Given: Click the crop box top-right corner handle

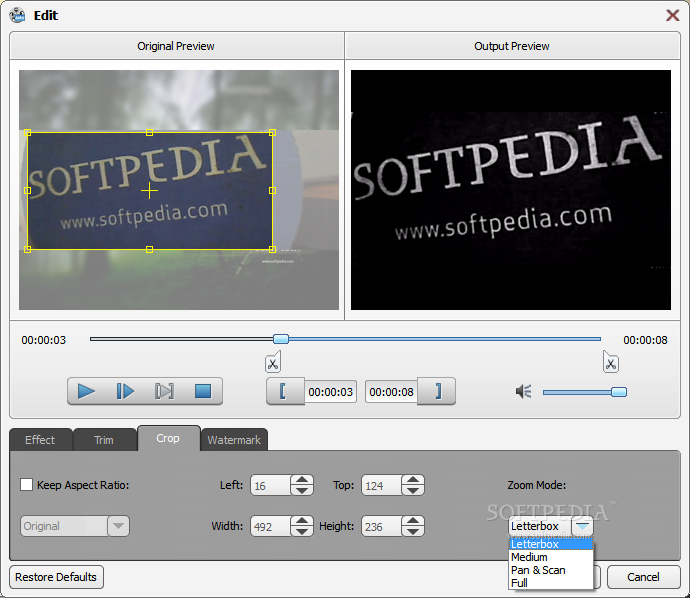Looking at the screenshot, I should 272,132.
